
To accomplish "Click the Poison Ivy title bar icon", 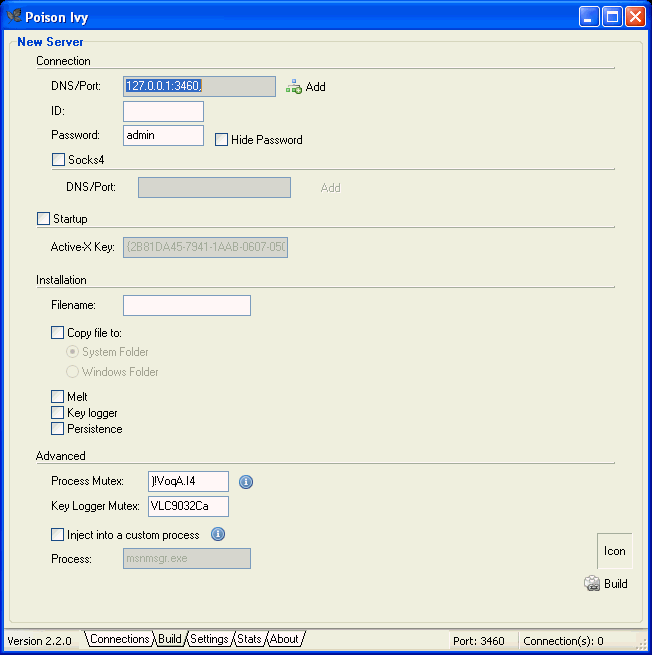I will (x=15, y=15).
